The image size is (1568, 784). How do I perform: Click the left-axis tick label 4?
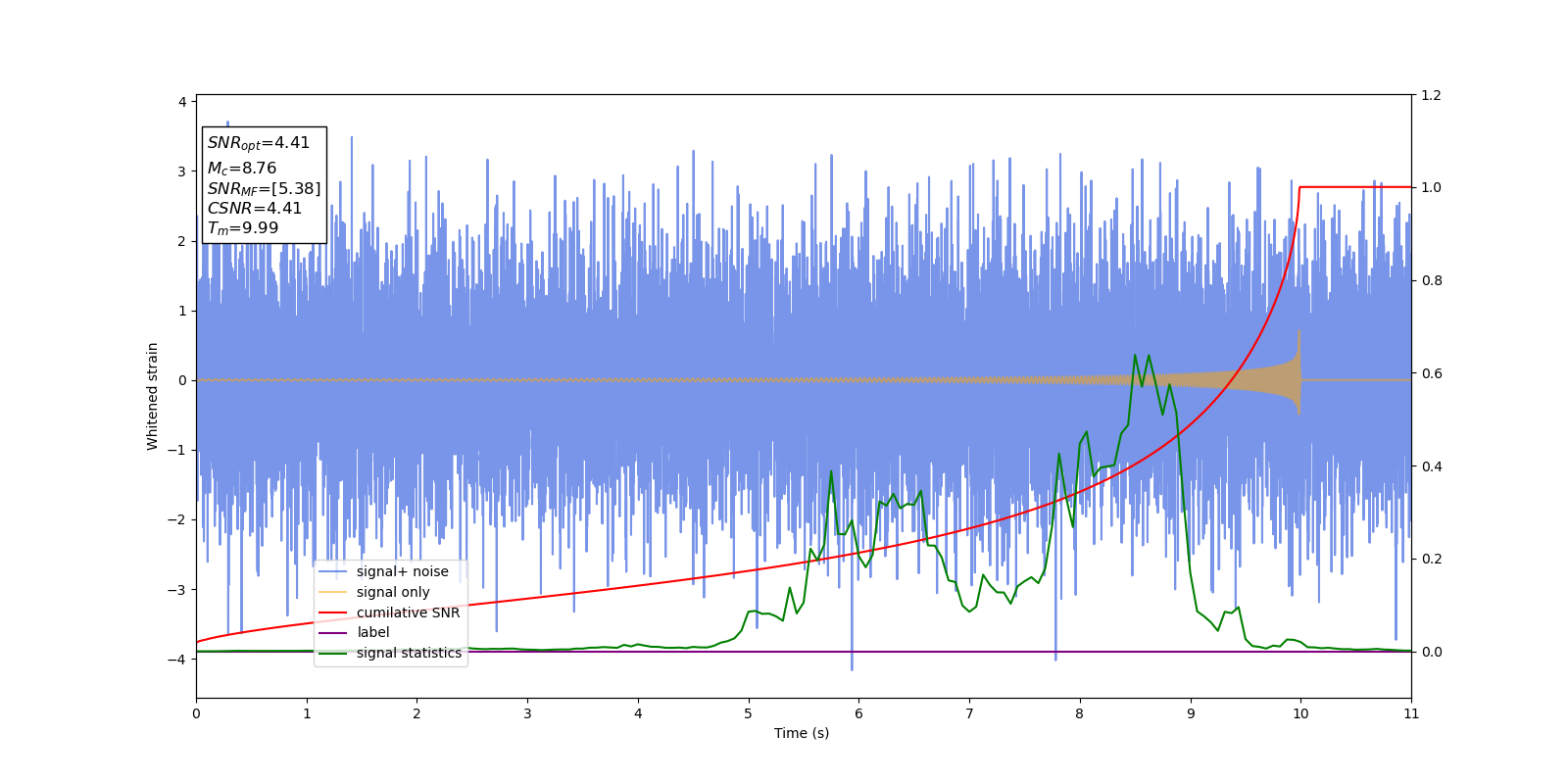tap(182, 102)
